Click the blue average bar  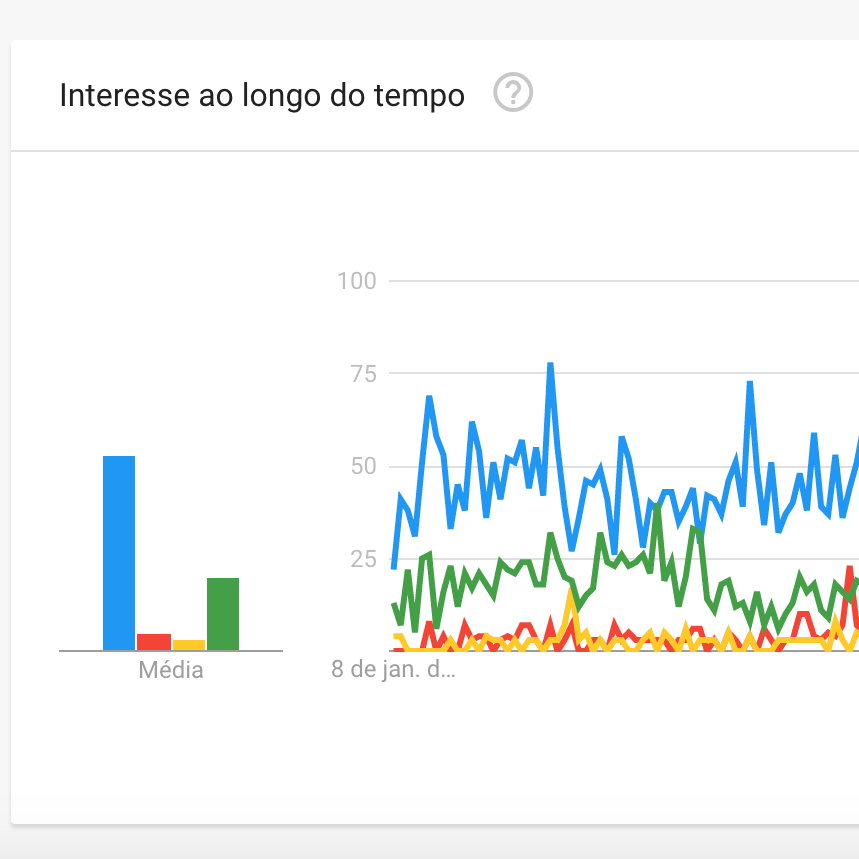[x=119, y=552]
